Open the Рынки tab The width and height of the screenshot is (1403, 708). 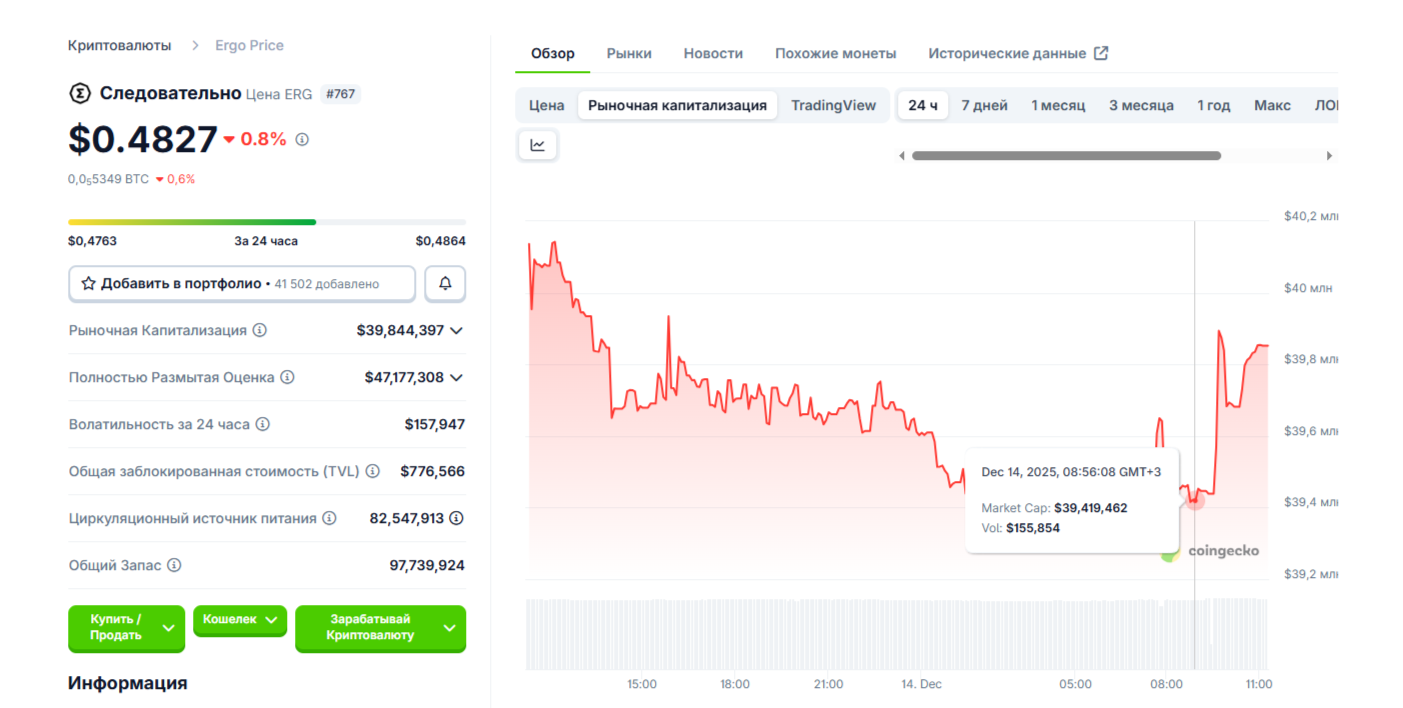629,53
